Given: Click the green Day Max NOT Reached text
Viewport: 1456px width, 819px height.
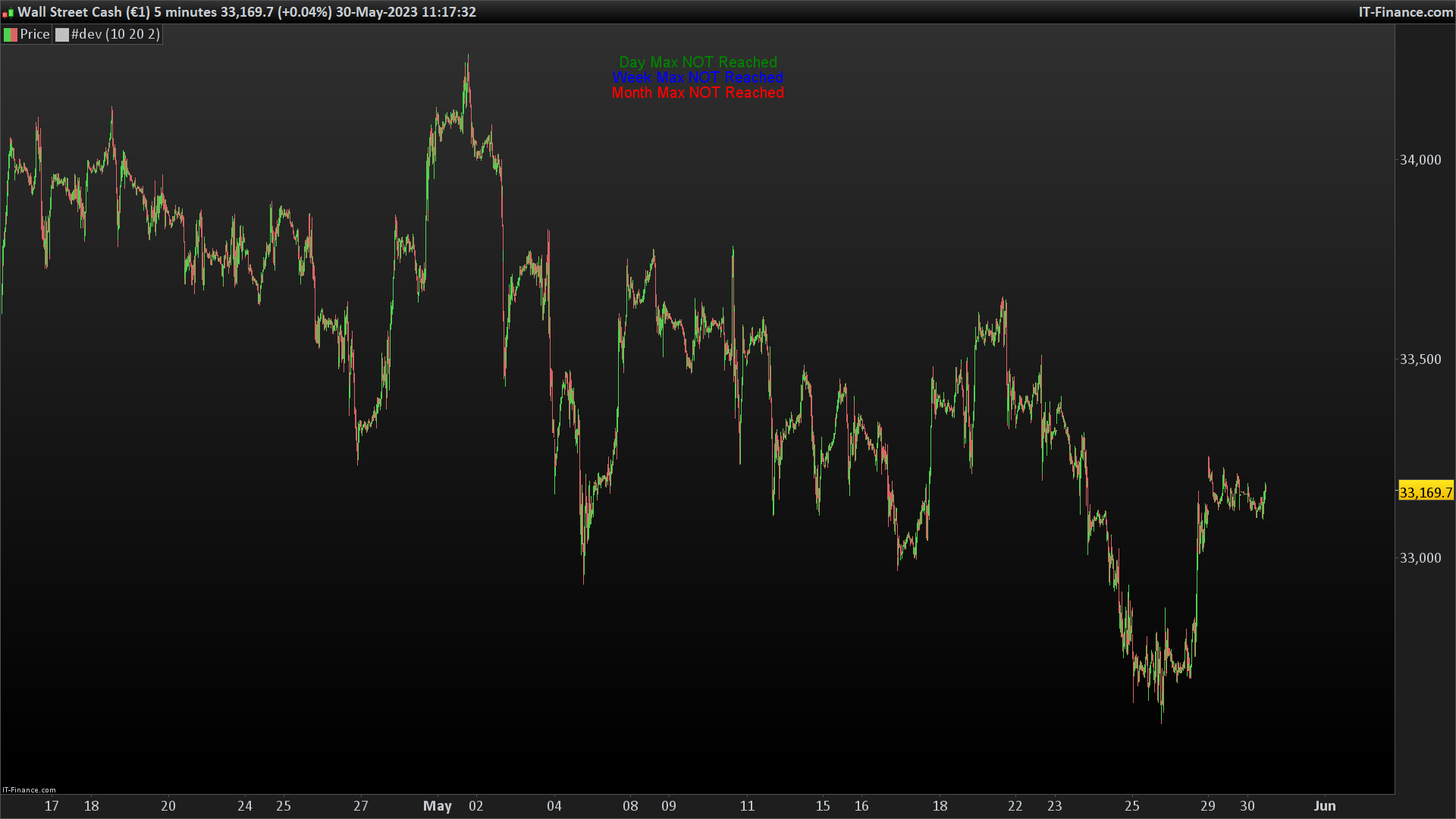Looking at the screenshot, I should coord(698,62).
